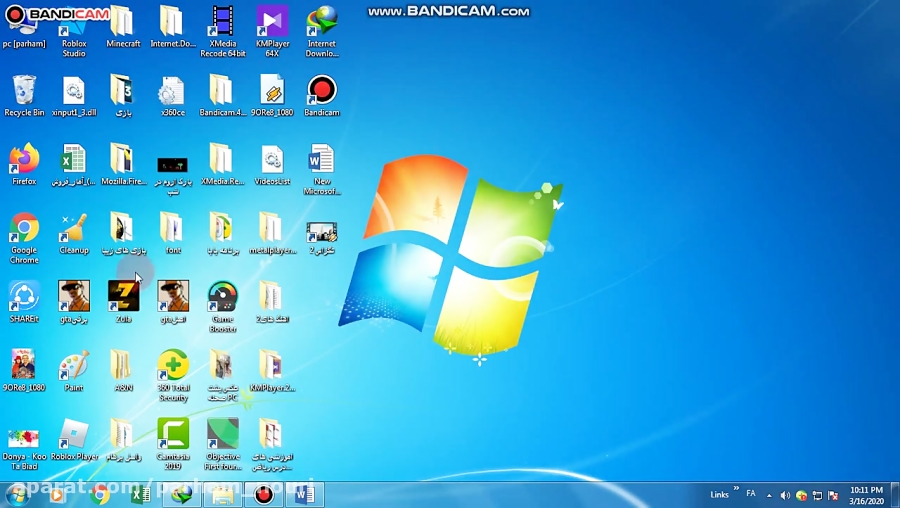Select the metalplayer... folder
Screen dimensions: 900x508
pyautogui.click(x=272, y=233)
